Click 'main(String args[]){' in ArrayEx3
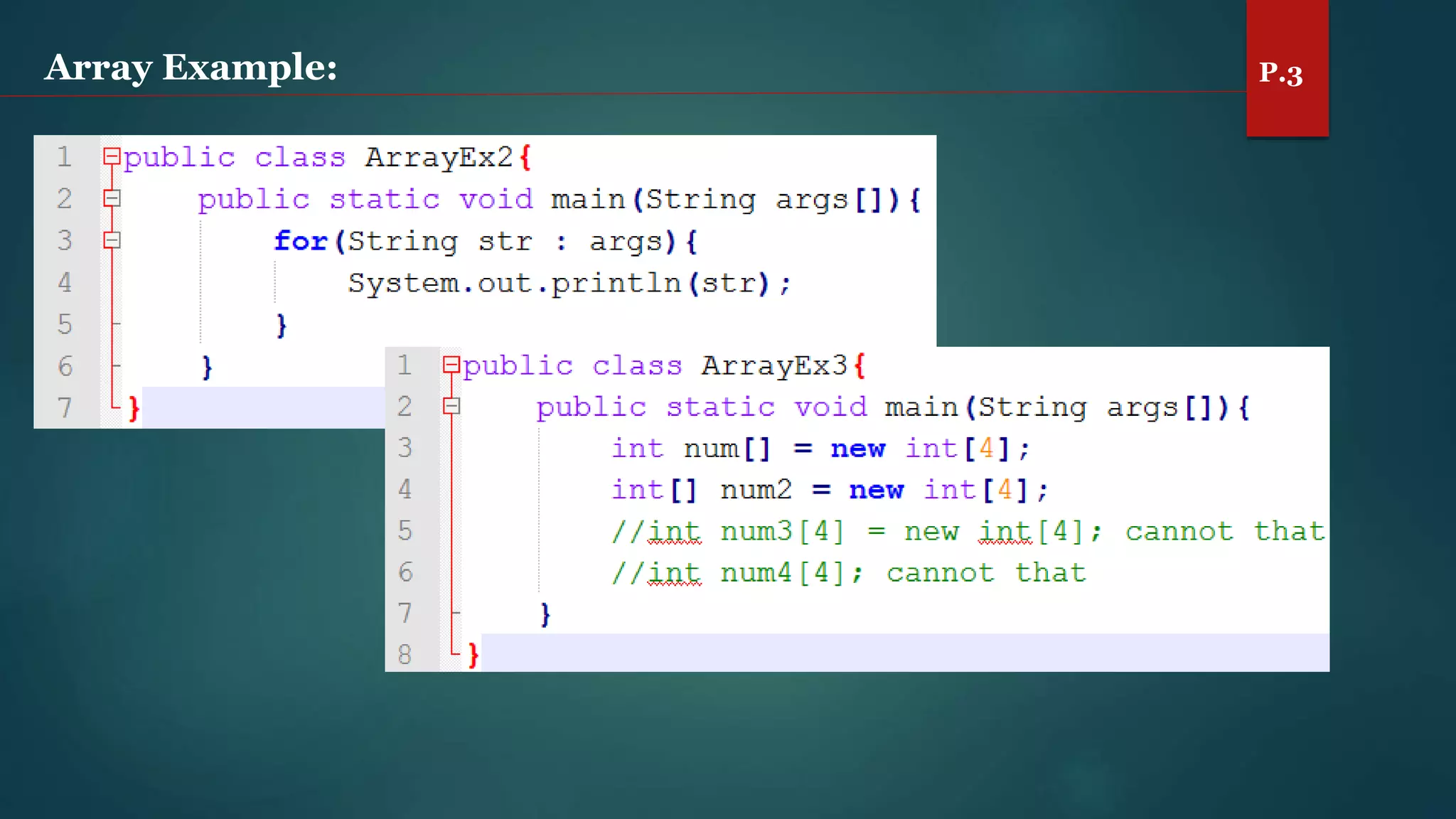This screenshot has width=1456, height=819. tap(1067, 407)
